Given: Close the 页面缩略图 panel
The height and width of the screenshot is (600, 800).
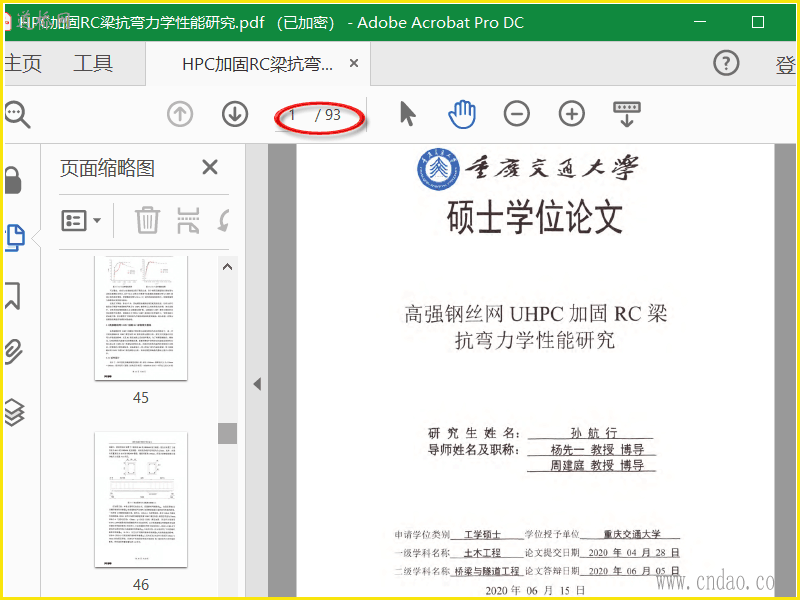Looking at the screenshot, I should (x=210, y=167).
